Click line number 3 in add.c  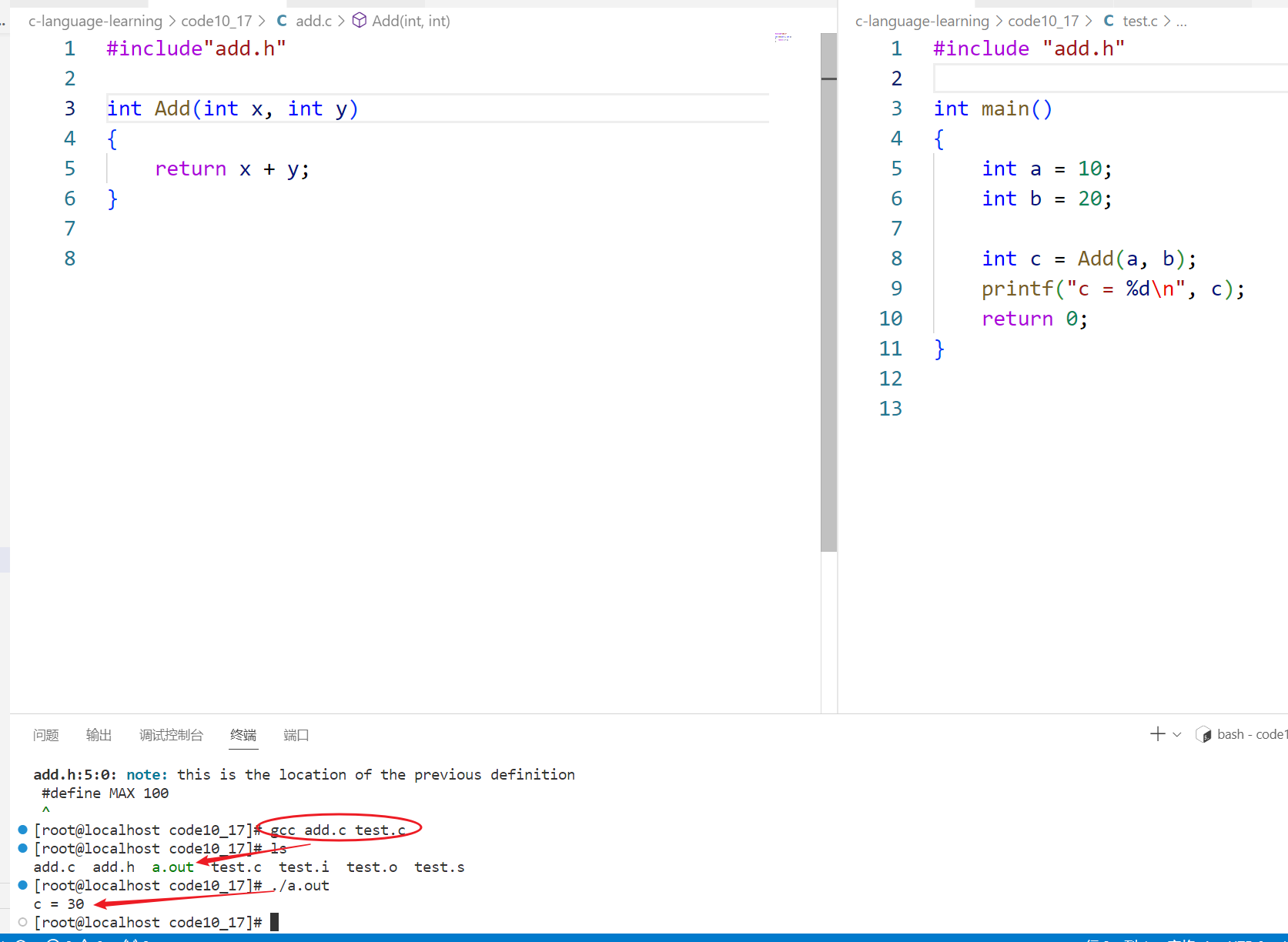coord(70,109)
